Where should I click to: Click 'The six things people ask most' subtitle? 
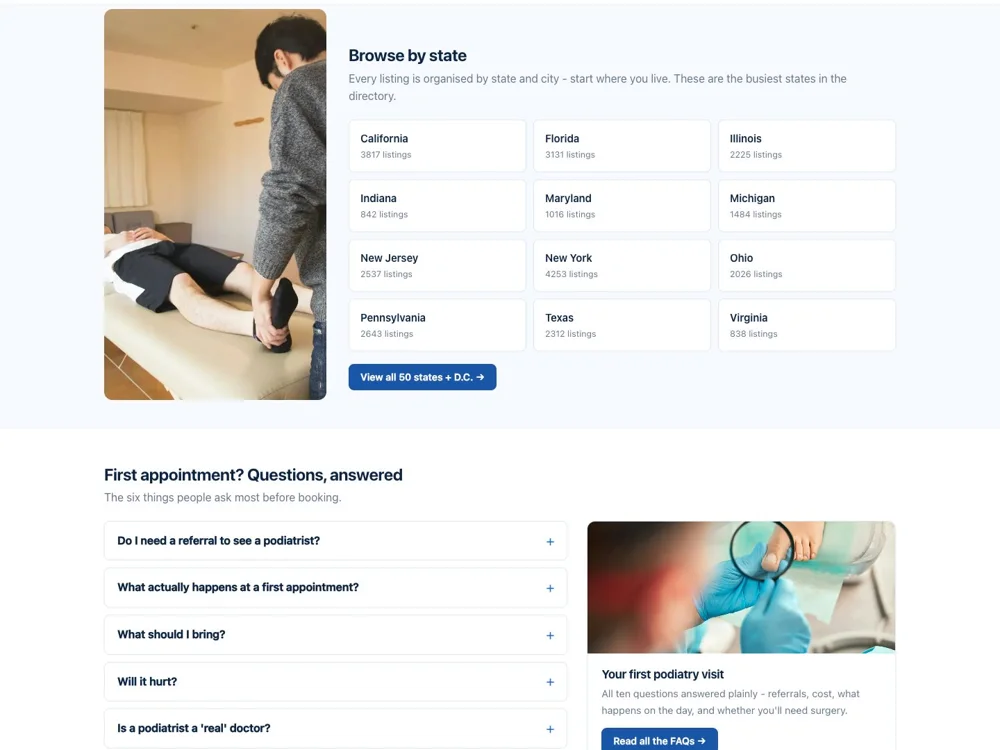tap(223, 497)
